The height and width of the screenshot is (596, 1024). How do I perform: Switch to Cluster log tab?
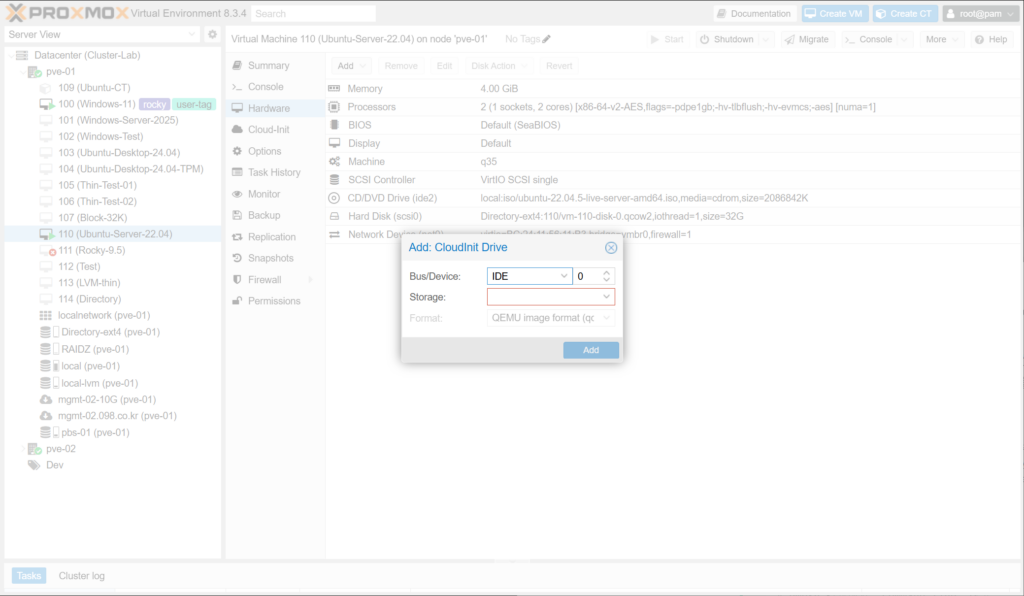pos(81,576)
